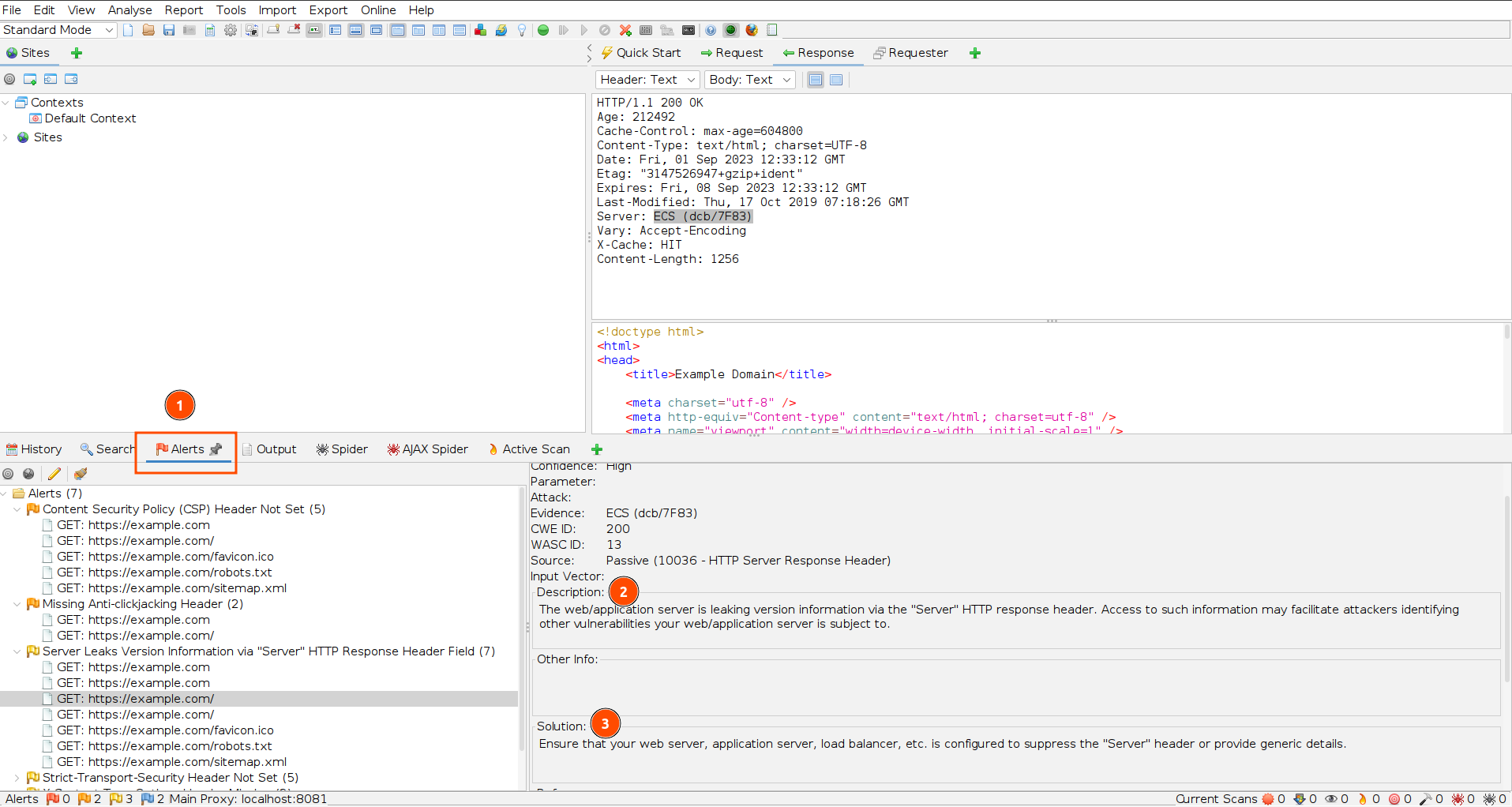Switch to the History tab

34,449
